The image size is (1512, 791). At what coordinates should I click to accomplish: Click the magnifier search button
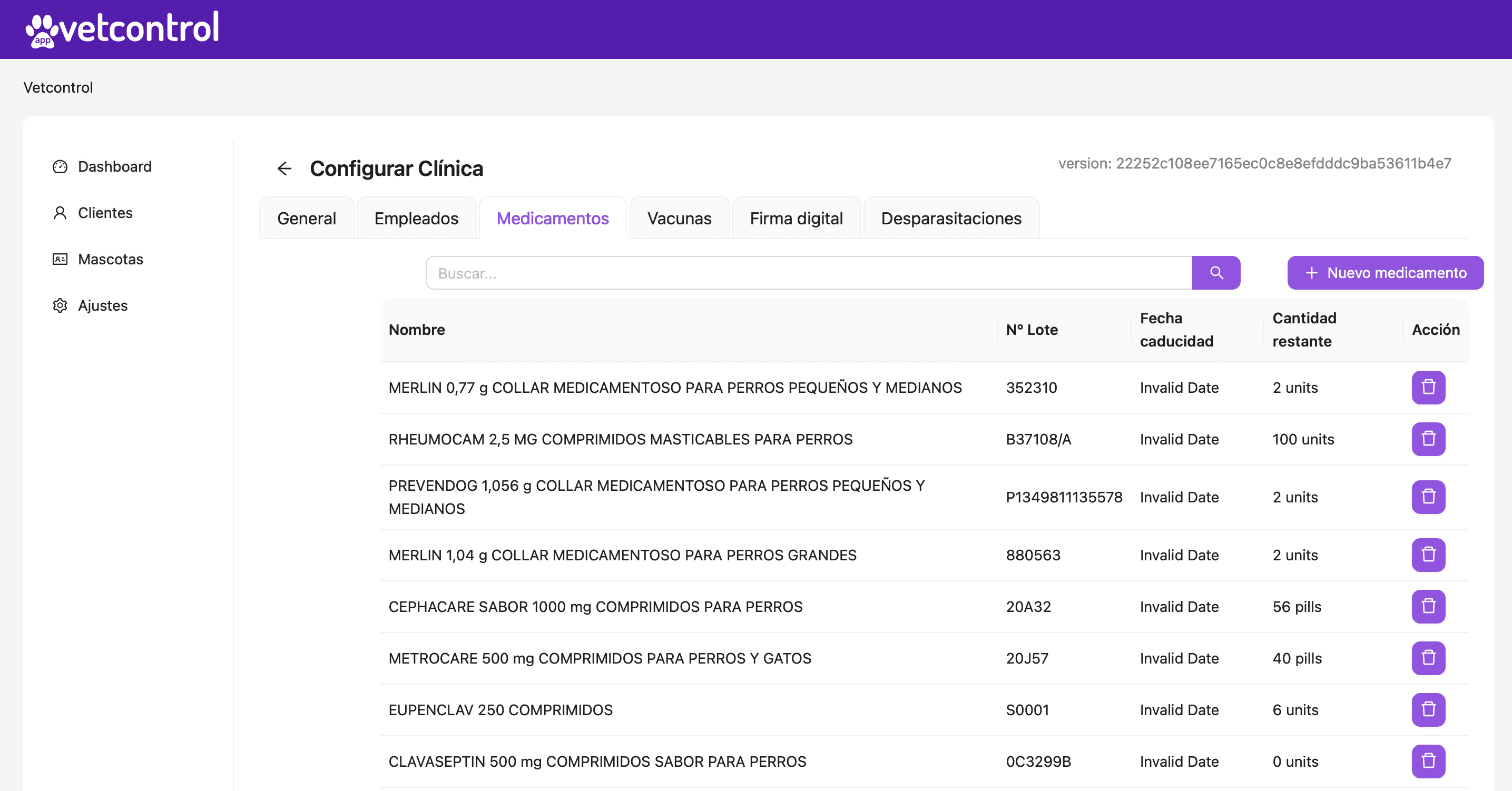pos(1216,273)
